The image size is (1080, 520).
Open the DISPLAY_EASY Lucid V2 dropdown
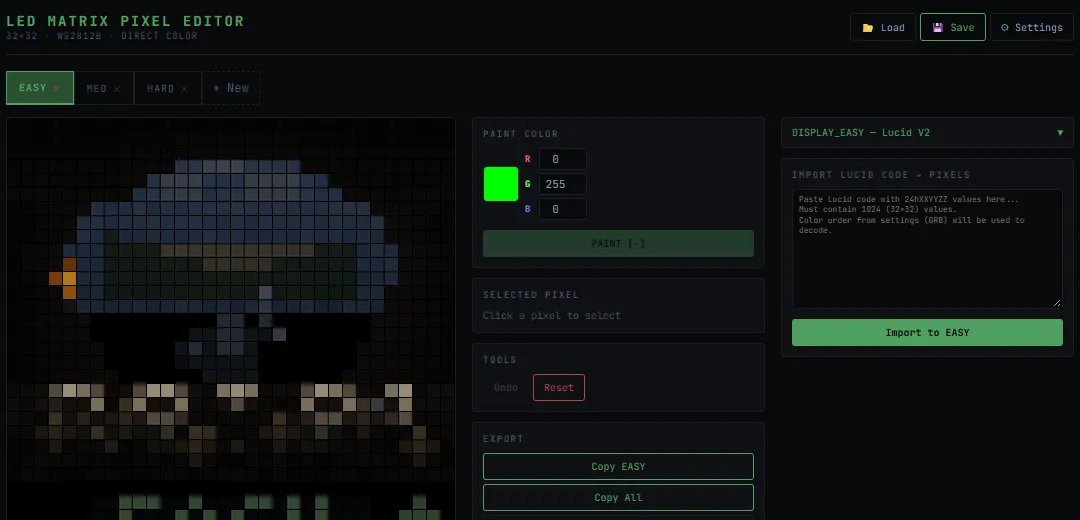coord(927,132)
